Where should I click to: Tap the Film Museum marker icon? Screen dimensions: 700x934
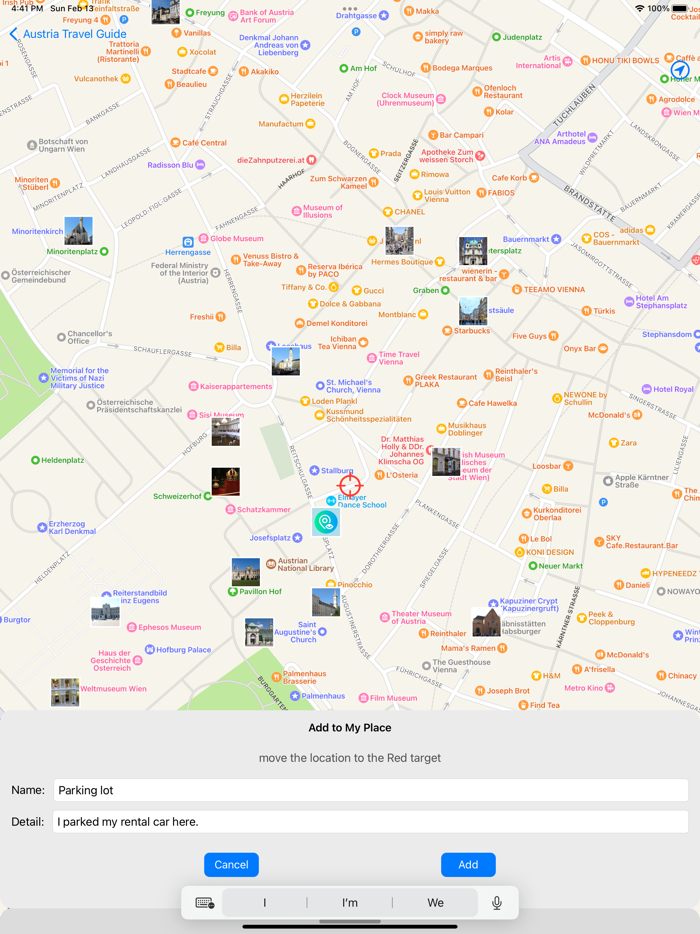click(x=363, y=698)
